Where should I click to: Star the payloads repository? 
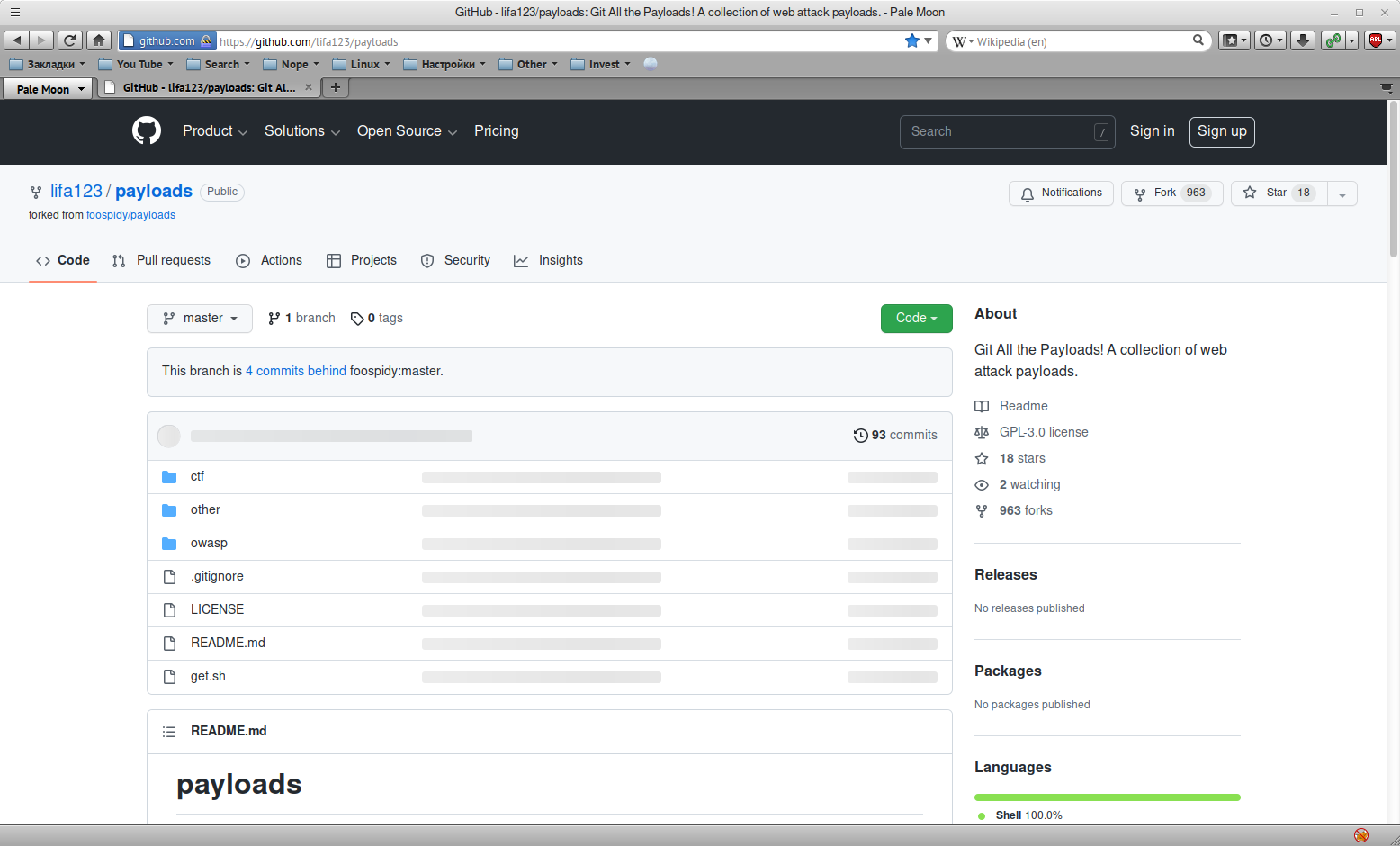(1279, 193)
